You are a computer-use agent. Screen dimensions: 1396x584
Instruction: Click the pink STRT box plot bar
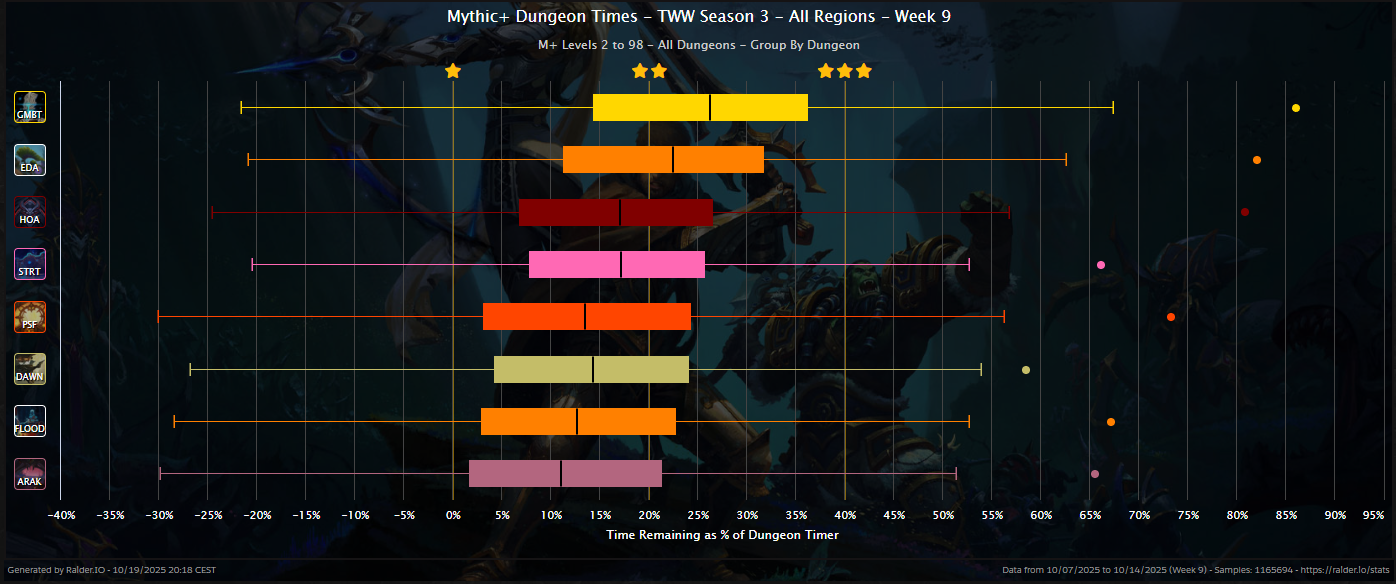pyautogui.click(x=617, y=264)
